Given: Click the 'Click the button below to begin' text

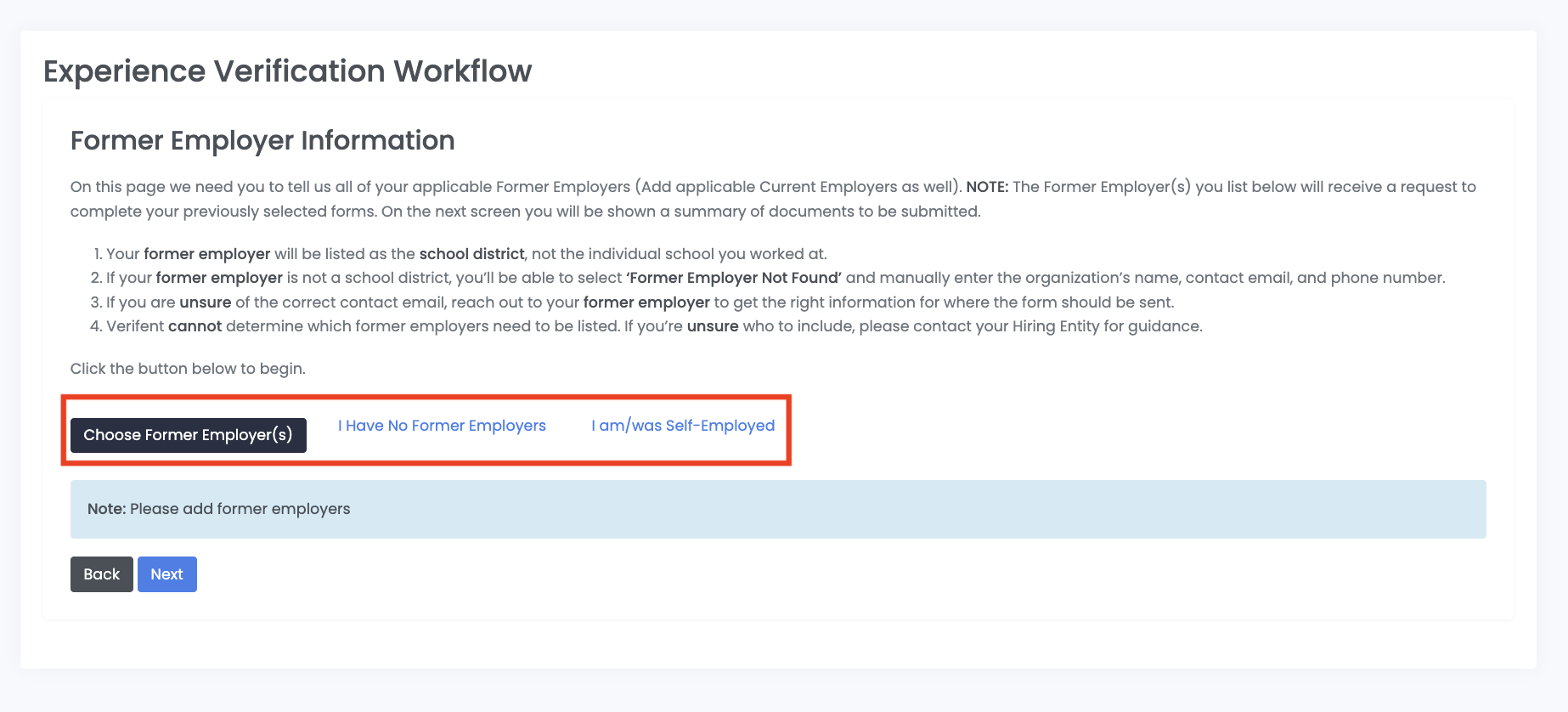Looking at the screenshot, I should 188,369.
